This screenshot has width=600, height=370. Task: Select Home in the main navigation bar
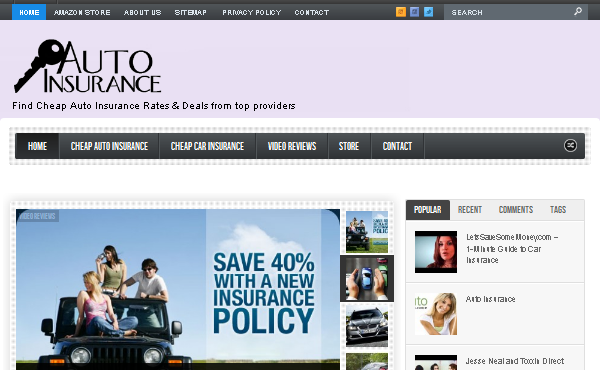(37, 146)
